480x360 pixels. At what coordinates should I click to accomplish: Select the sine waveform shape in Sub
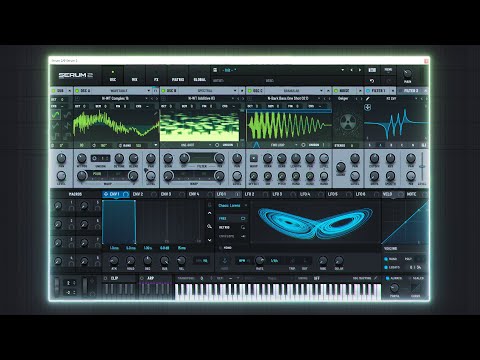click(56, 115)
